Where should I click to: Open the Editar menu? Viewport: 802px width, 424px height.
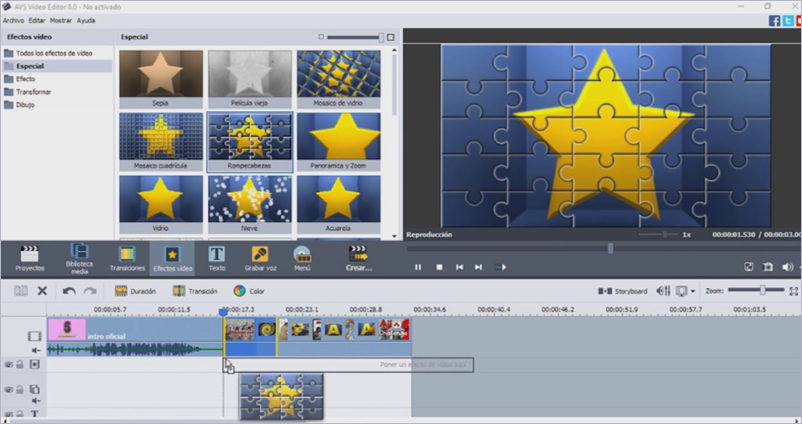click(x=37, y=20)
